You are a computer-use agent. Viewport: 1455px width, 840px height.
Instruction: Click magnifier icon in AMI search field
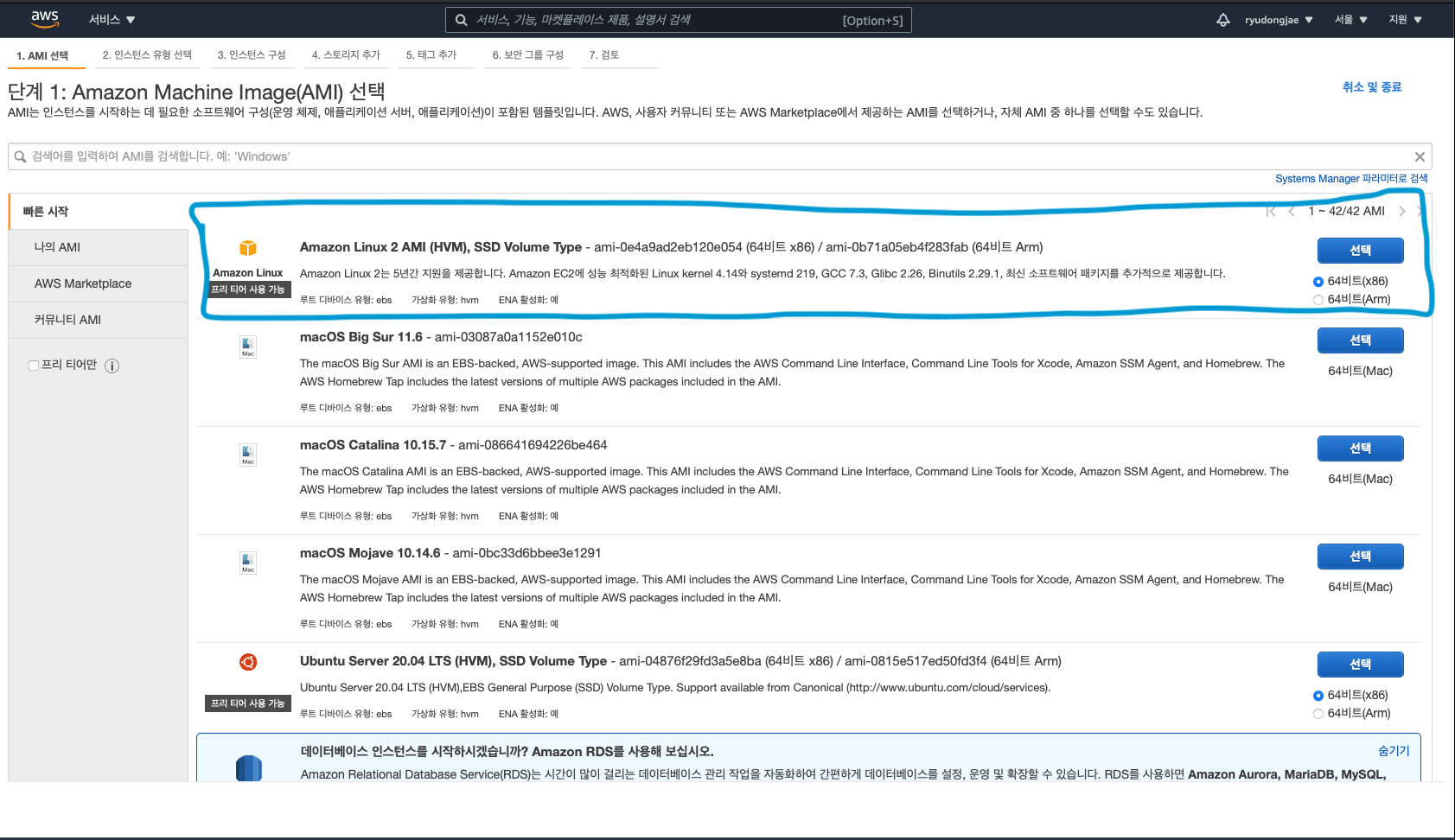tap(20, 156)
